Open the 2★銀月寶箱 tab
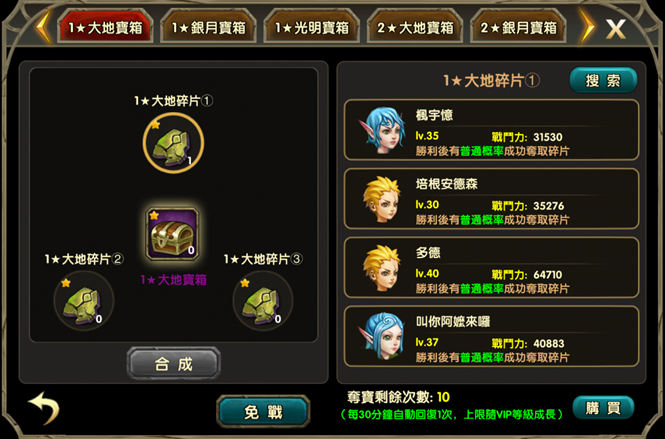665x439 pixels. click(x=518, y=28)
